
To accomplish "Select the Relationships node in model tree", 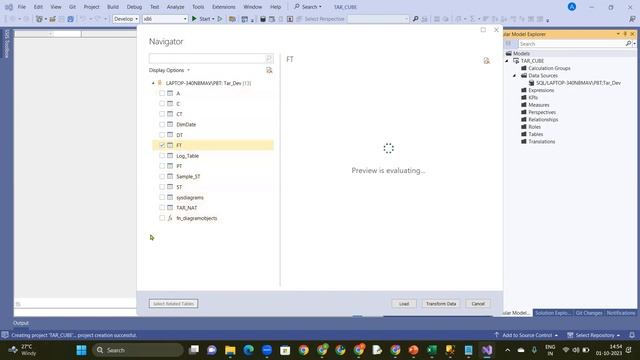I will (x=543, y=120).
